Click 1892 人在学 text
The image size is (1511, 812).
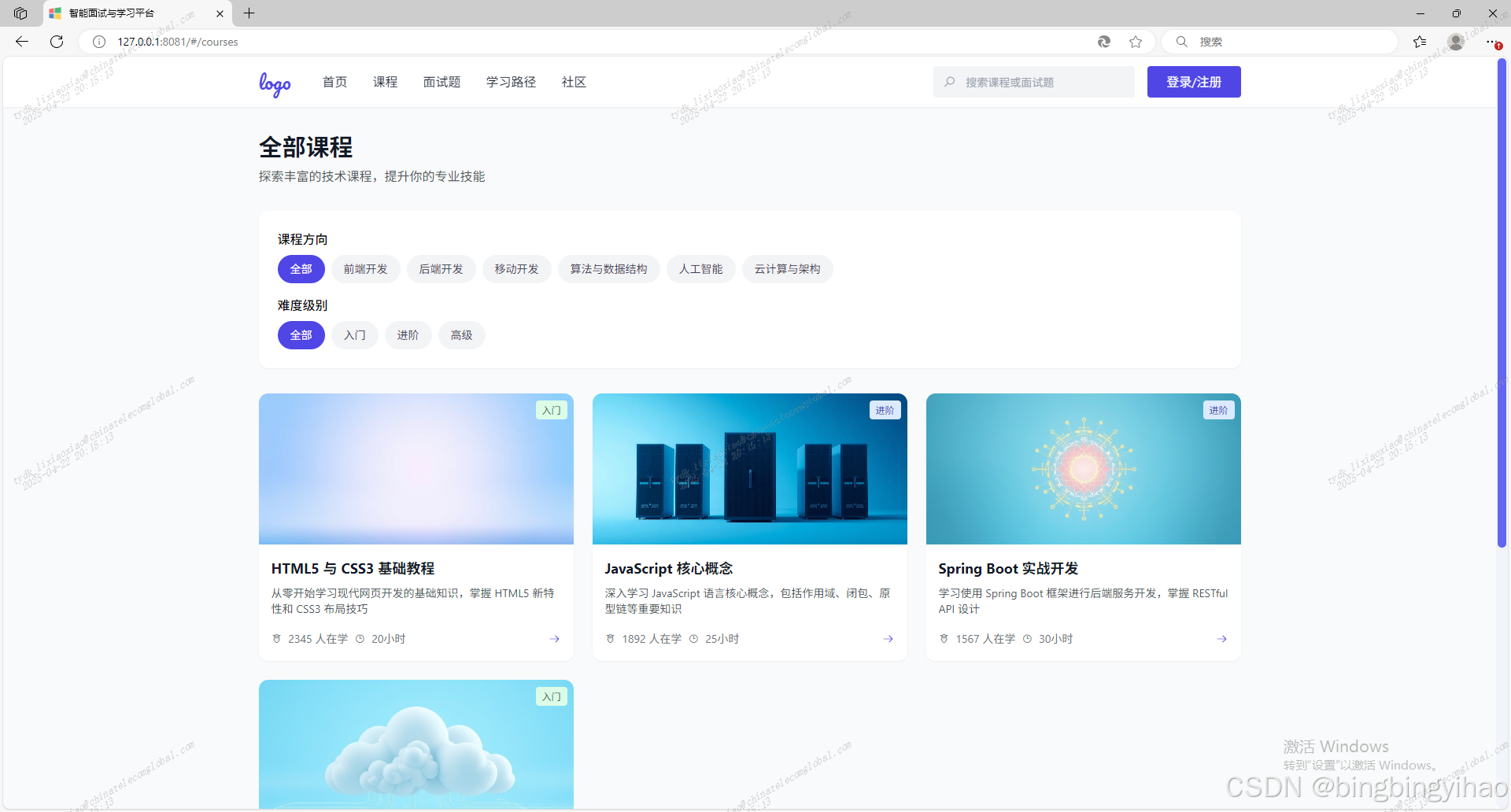point(652,639)
